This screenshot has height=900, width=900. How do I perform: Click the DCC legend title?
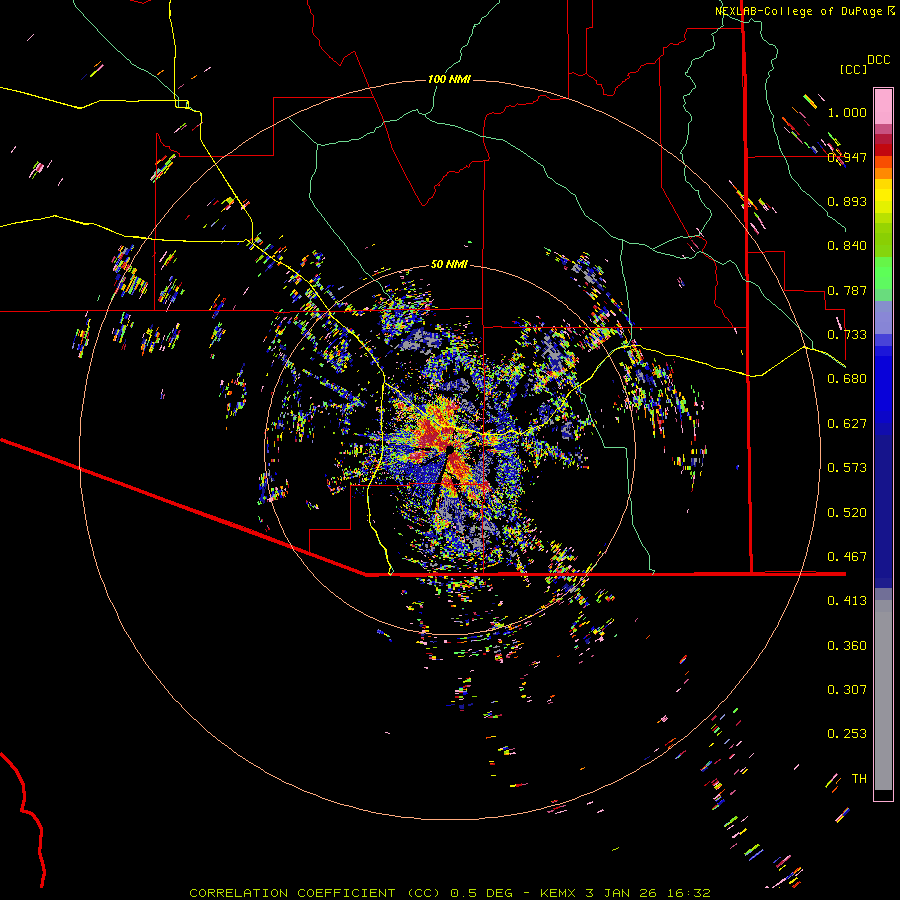pyautogui.click(x=878, y=60)
